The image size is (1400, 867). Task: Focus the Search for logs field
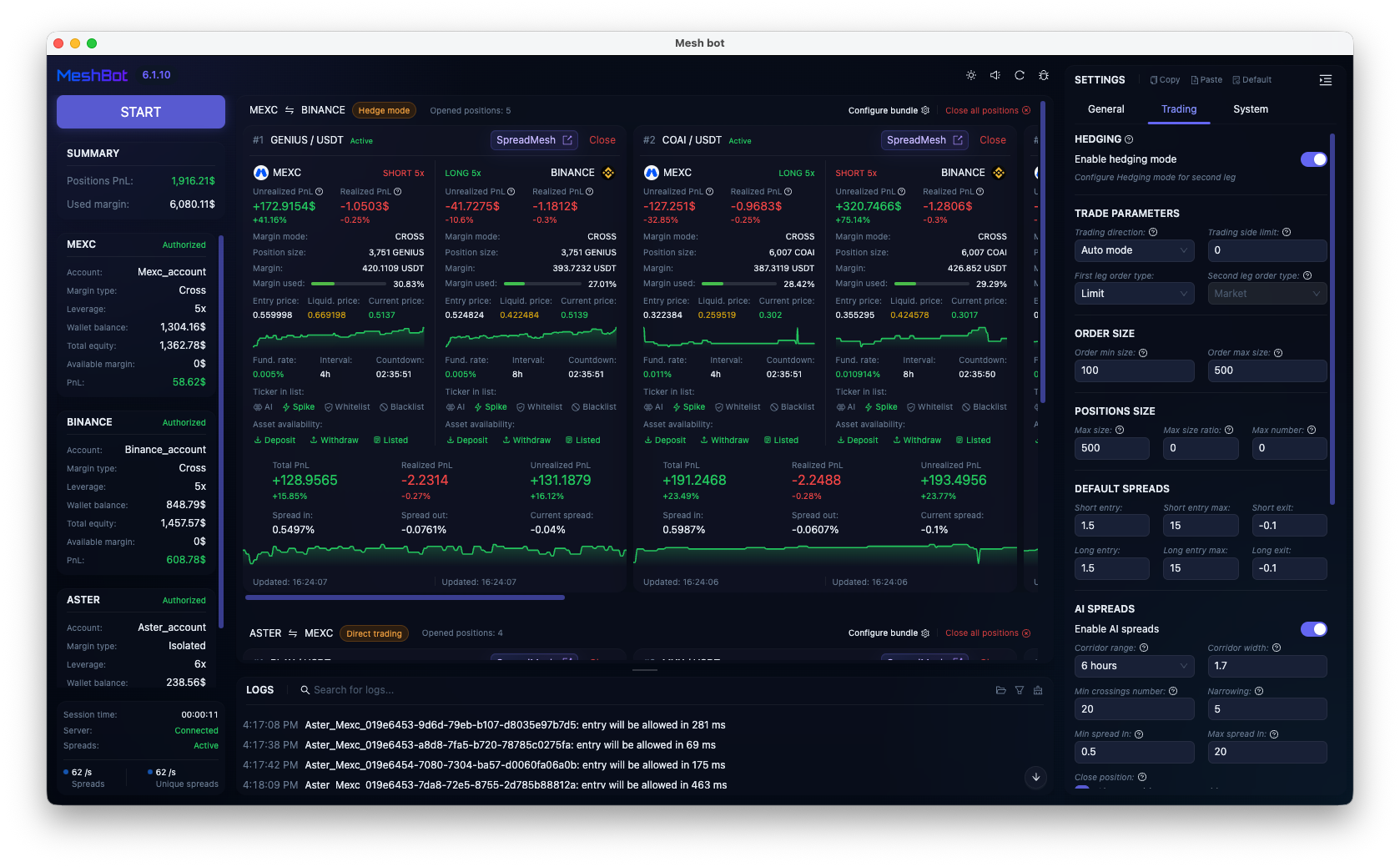pos(642,690)
